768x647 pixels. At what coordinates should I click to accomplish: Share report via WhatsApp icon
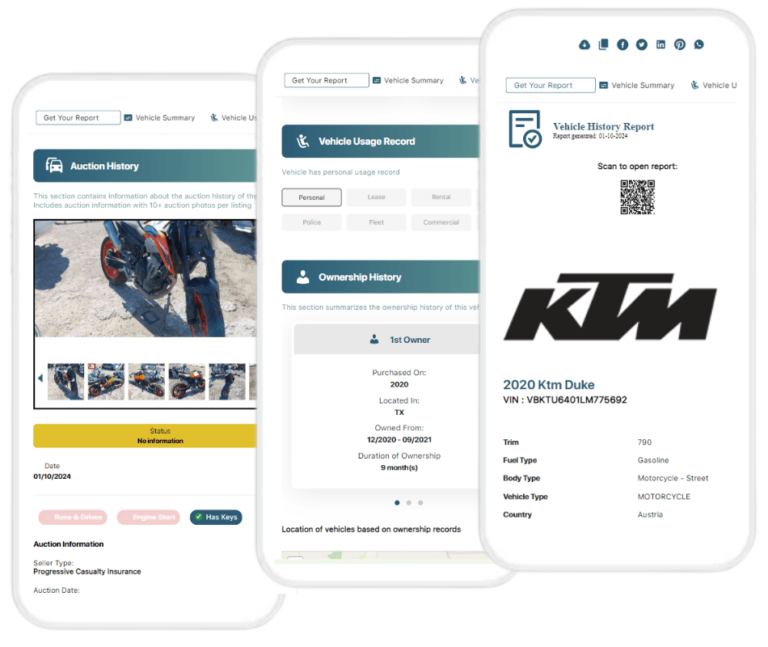point(698,45)
